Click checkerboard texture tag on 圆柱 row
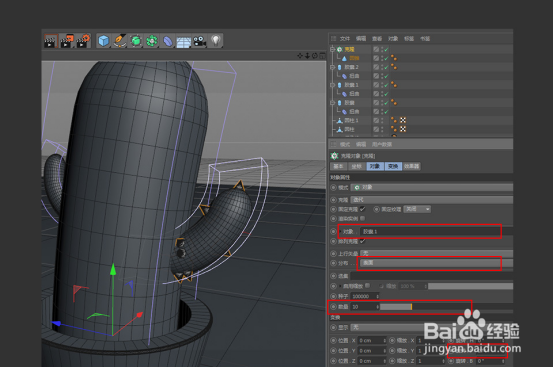The width and height of the screenshot is (553, 368). [403, 129]
